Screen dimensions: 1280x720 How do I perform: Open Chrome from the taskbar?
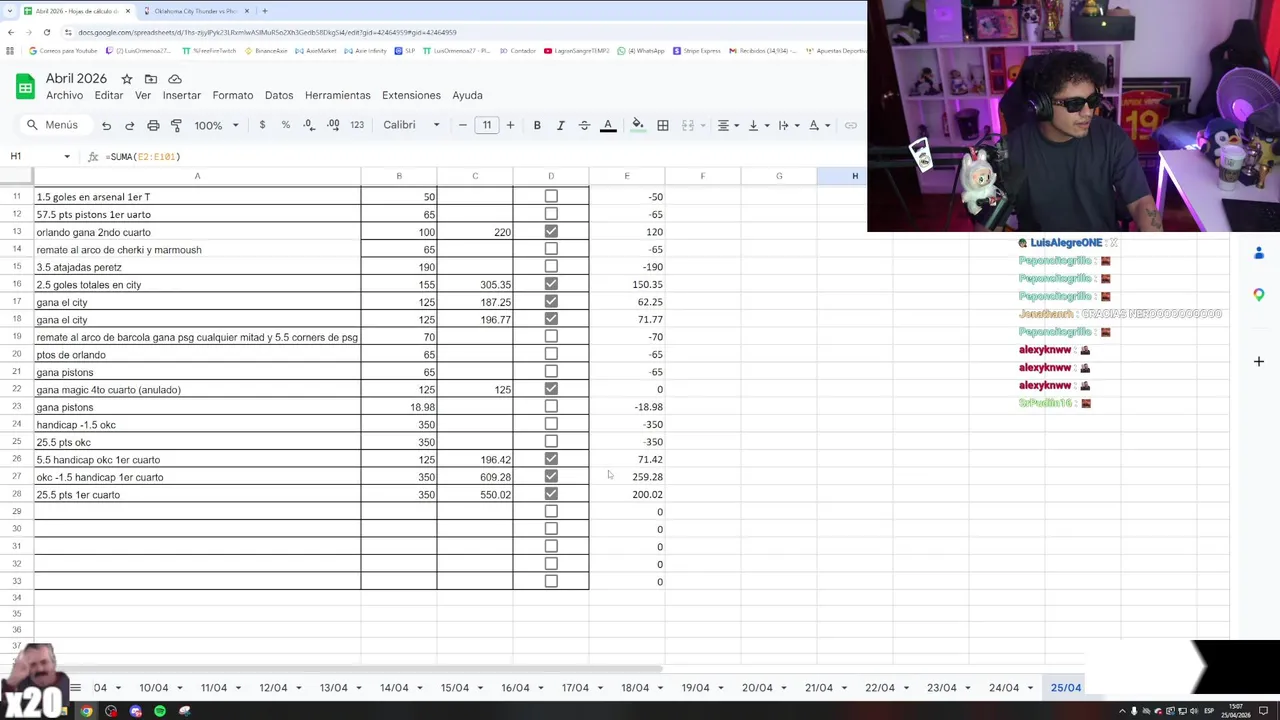click(x=87, y=711)
